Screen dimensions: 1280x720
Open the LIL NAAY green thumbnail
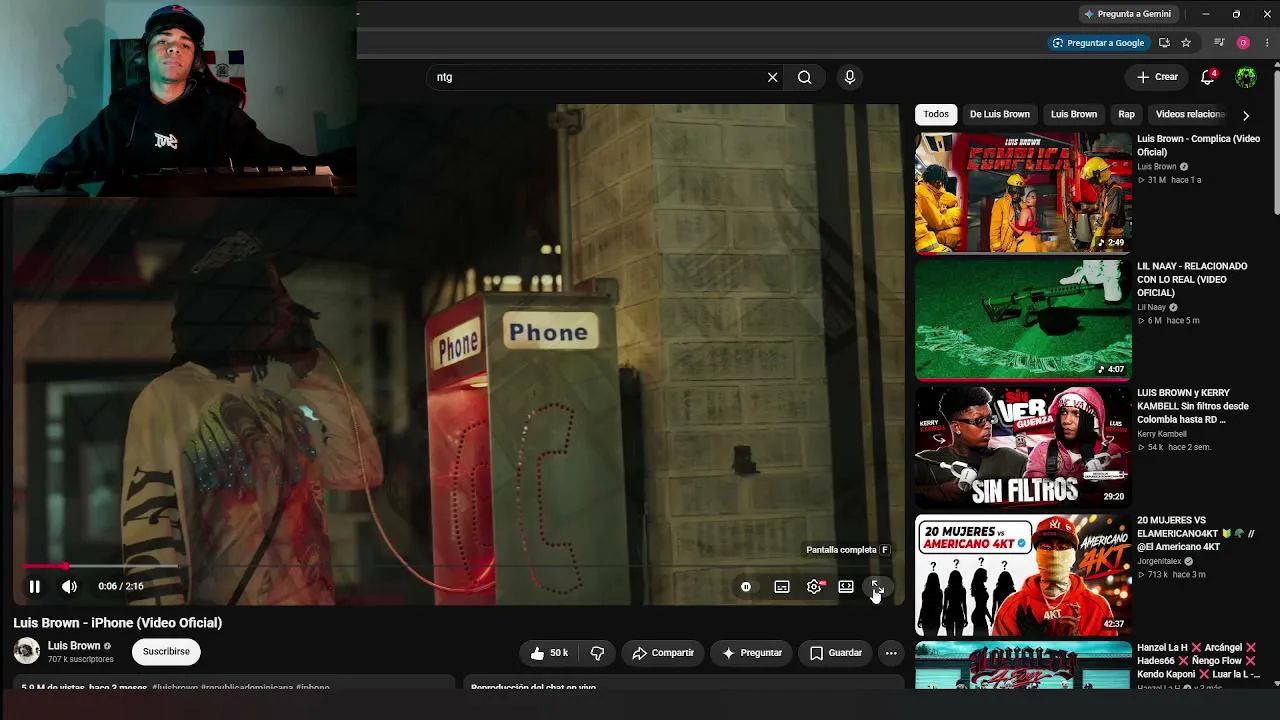1023,320
